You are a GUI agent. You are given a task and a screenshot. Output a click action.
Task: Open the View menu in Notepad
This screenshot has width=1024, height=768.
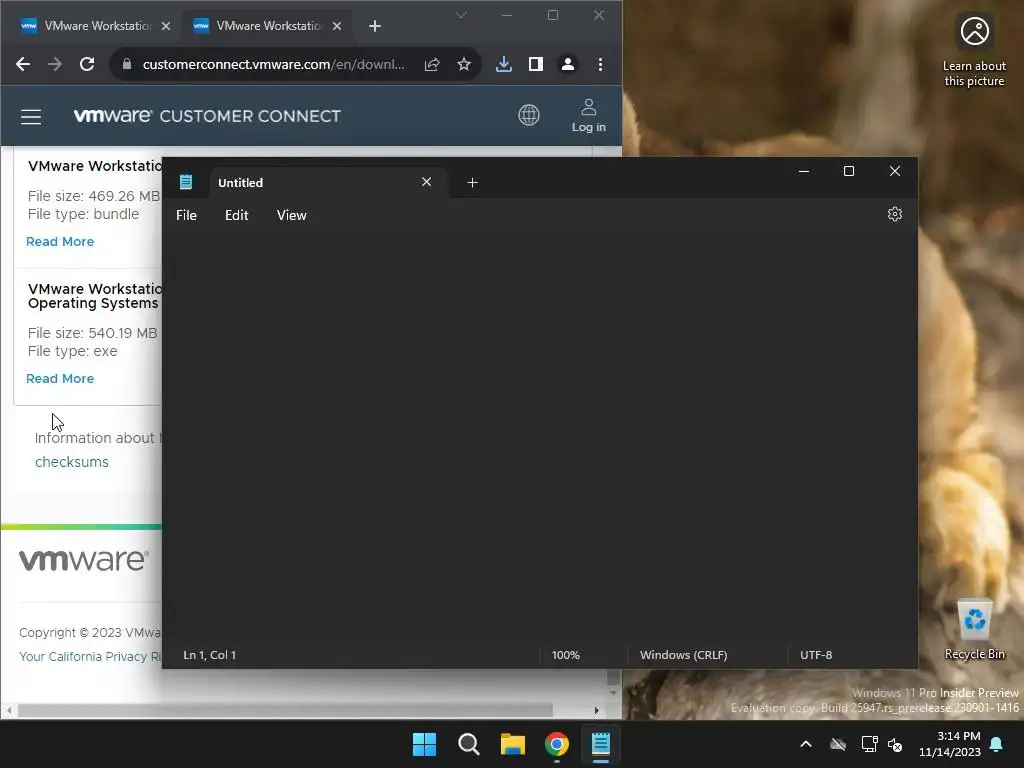291,216
